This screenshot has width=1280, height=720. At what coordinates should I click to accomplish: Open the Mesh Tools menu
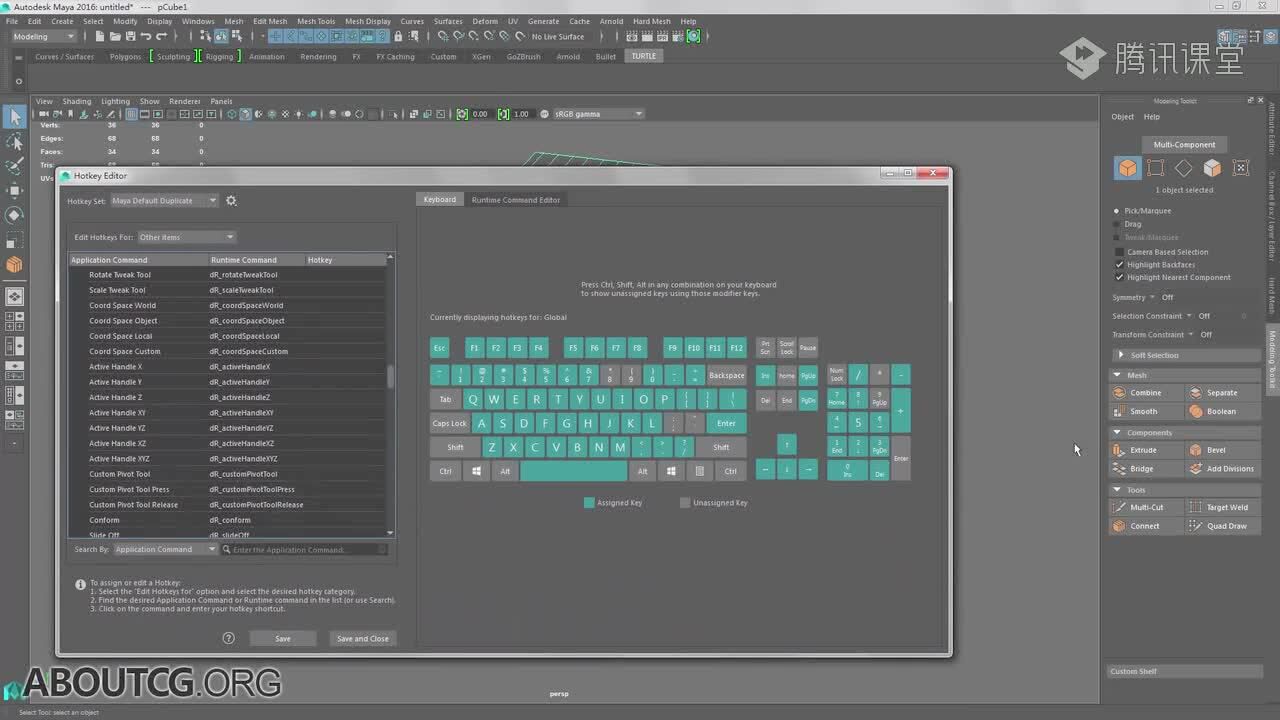pos(316,21)
